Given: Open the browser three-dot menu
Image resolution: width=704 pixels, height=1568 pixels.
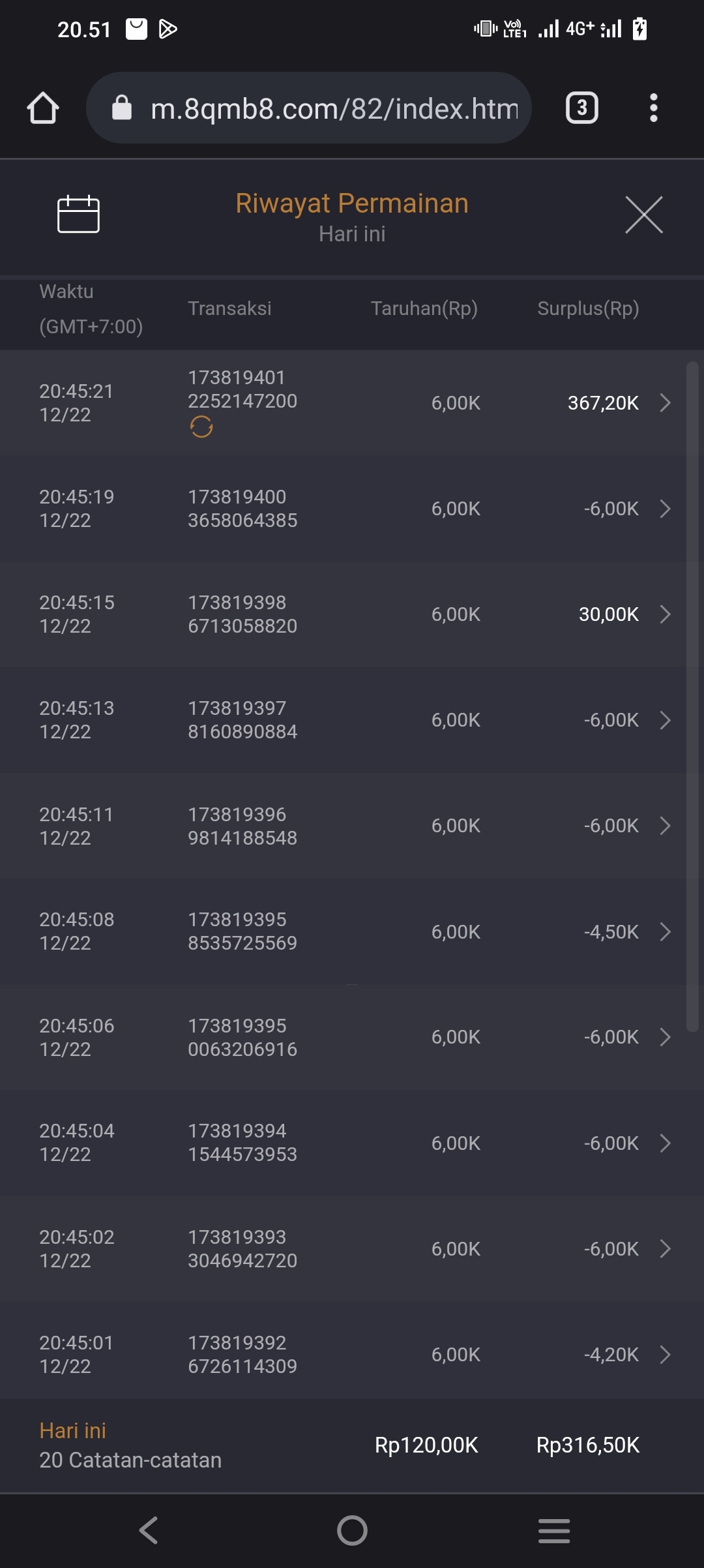Looking at the screenshot, I should (653, 108).
